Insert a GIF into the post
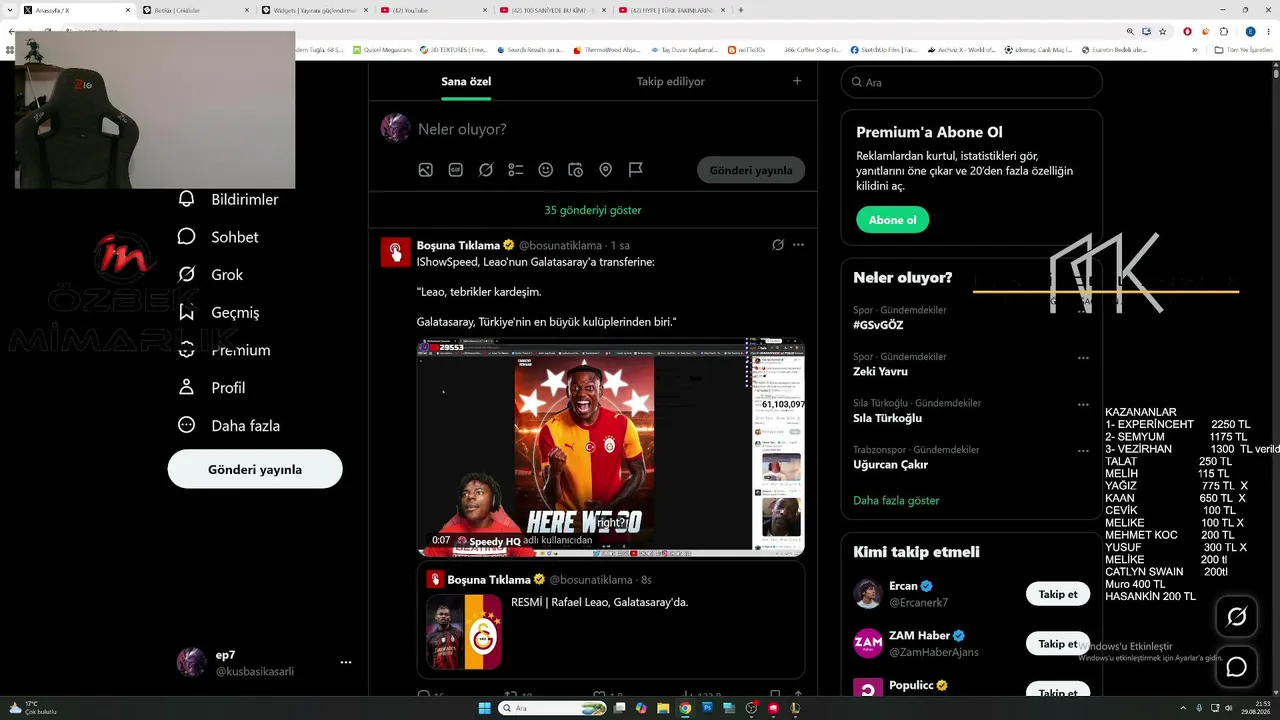Viewport: 1280px width, 720px height. pos(456,170)
